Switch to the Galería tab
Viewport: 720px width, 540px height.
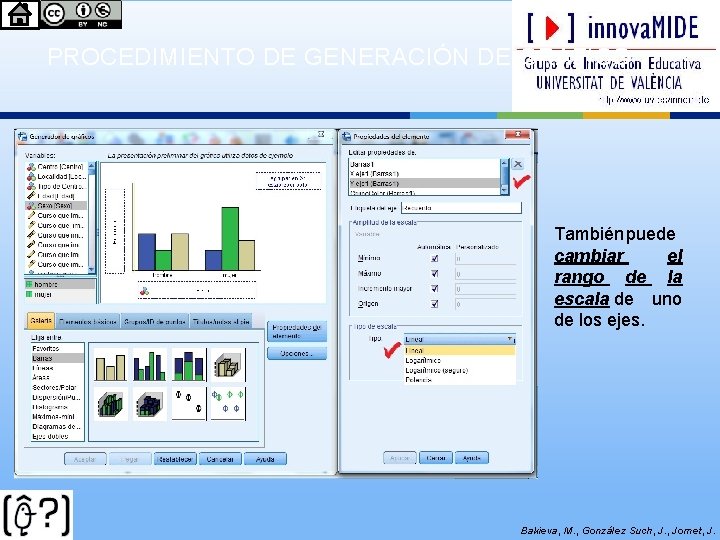tap(41, 321)
